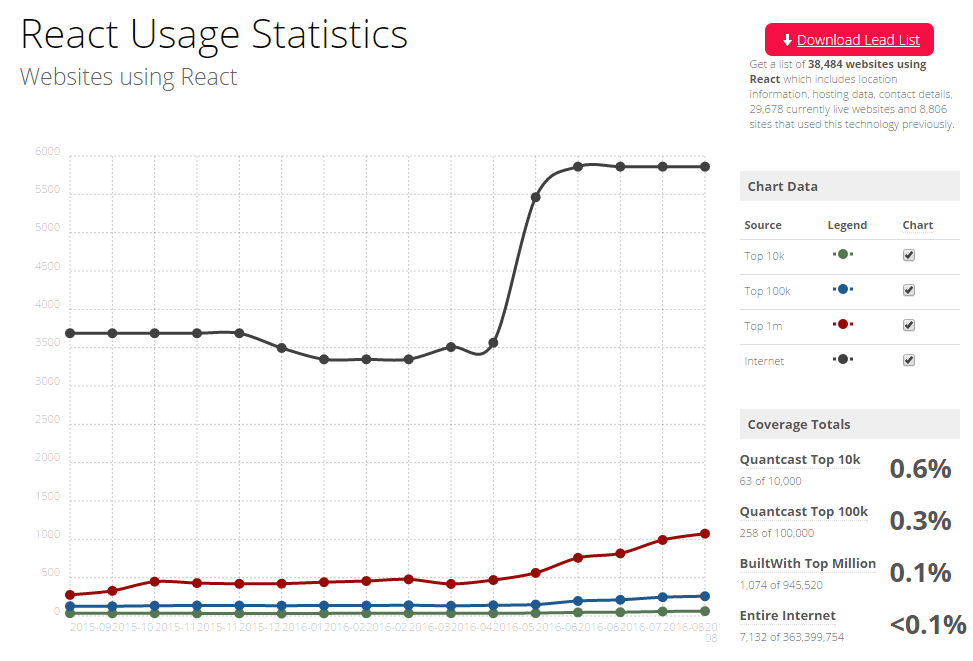Click the last data point on Internet line
The width and height of the screenshot is (973, 661).
[705, 166]
